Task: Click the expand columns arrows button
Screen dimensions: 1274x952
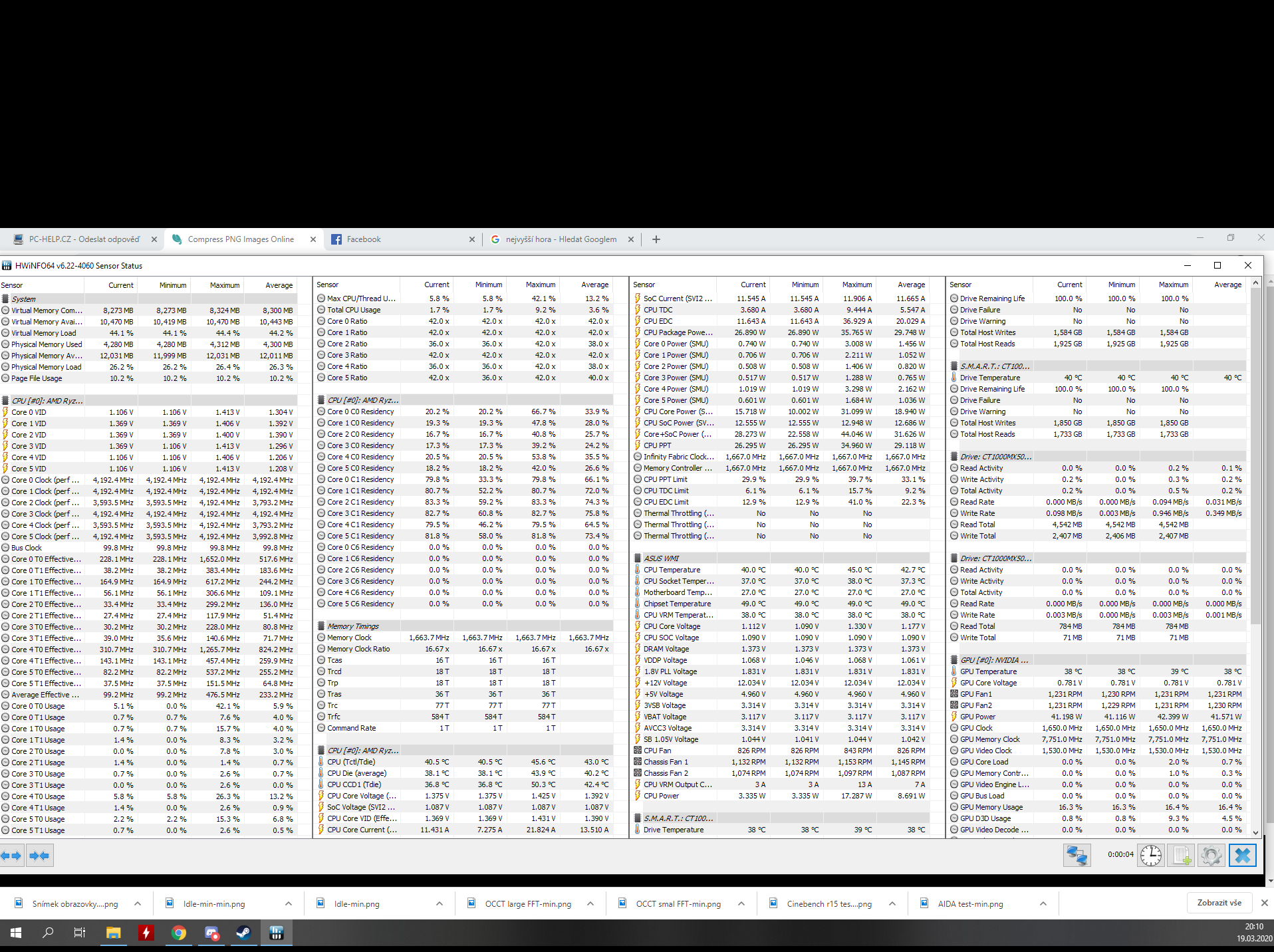Action: pos(12,856)
